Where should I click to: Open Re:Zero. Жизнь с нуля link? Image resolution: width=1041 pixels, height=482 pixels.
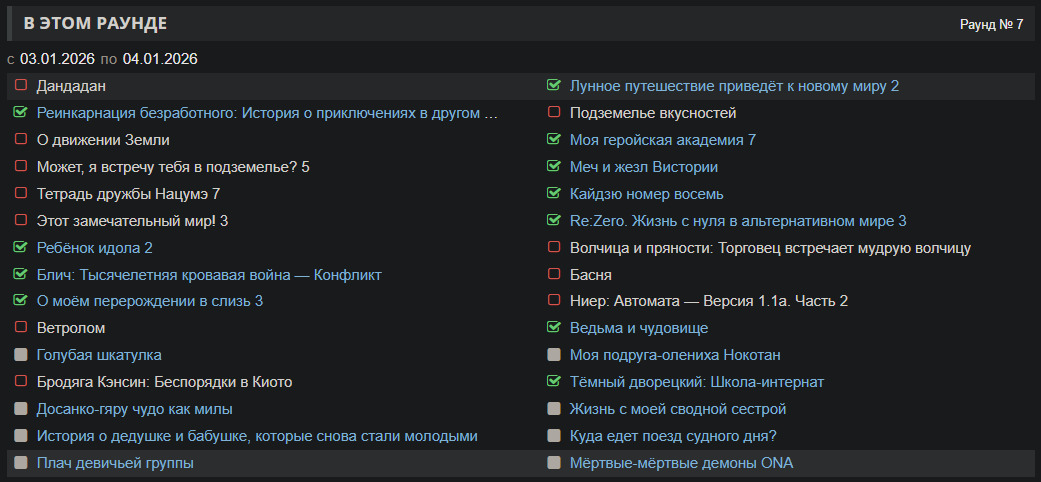click(x=737, y=220)
